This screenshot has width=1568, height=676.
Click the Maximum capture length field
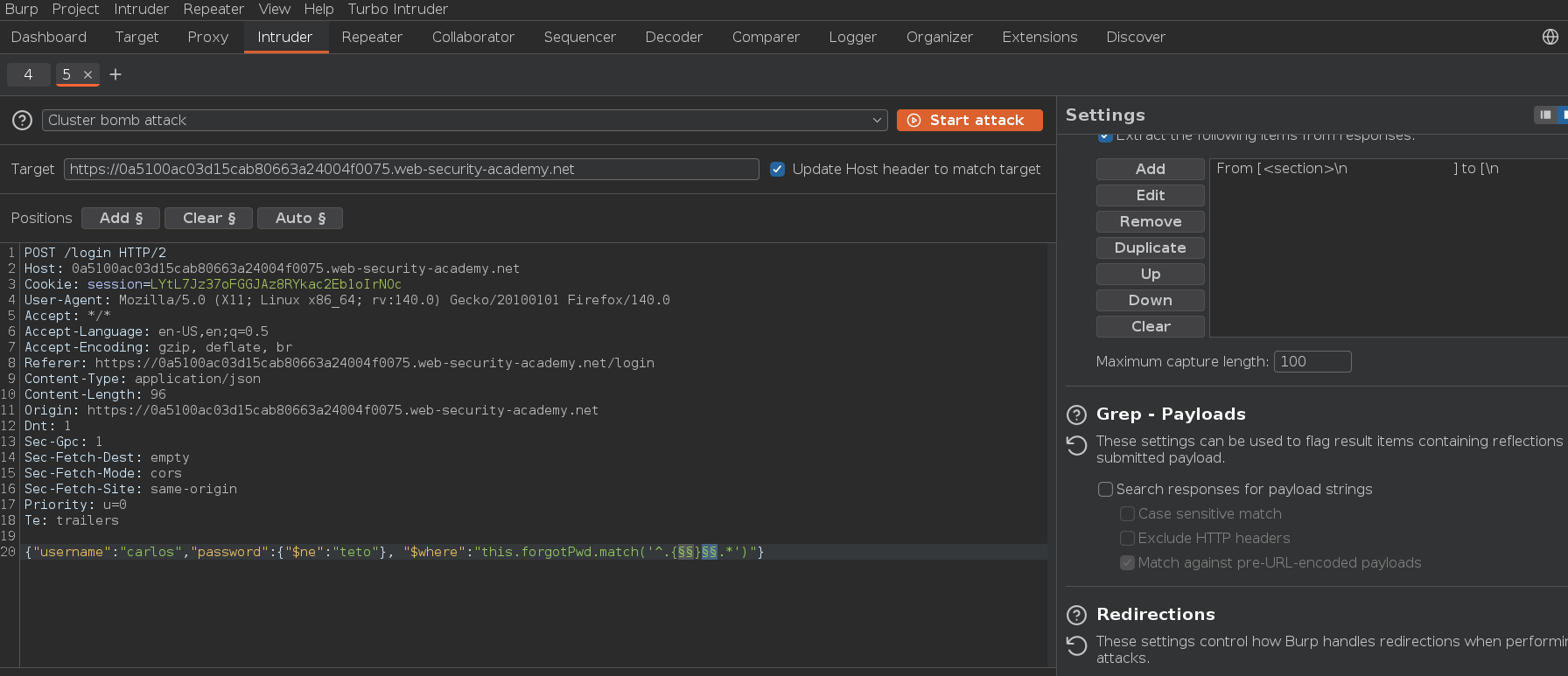(x=1312, y=361)
